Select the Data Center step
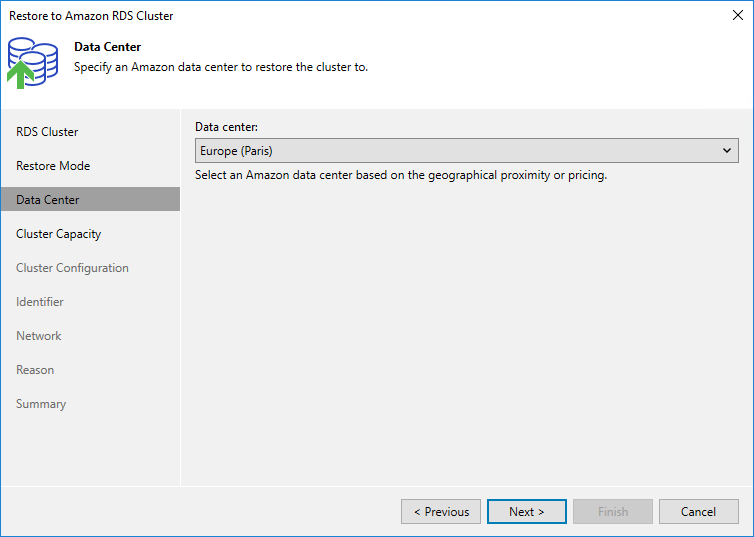 tap(48, 200)
